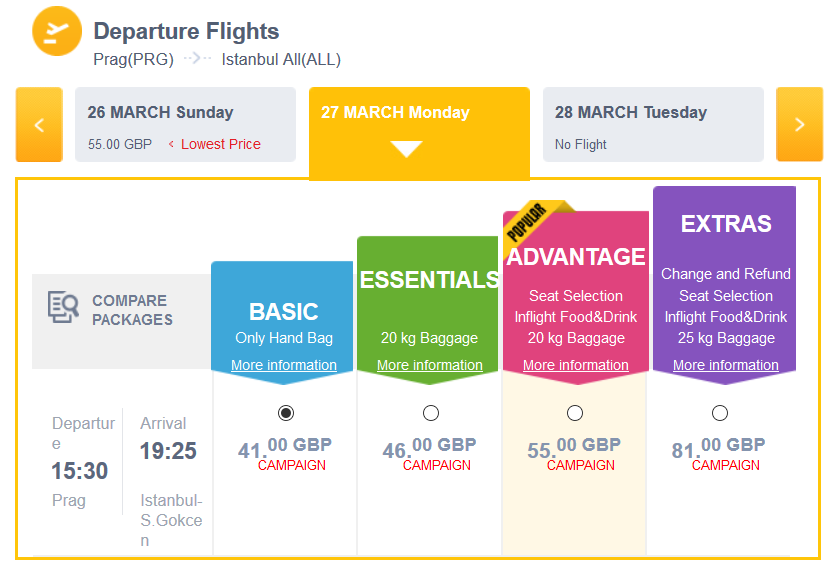Select the Extras package radio button
Viewport: 834px width, 568px height.
point(720,413)
